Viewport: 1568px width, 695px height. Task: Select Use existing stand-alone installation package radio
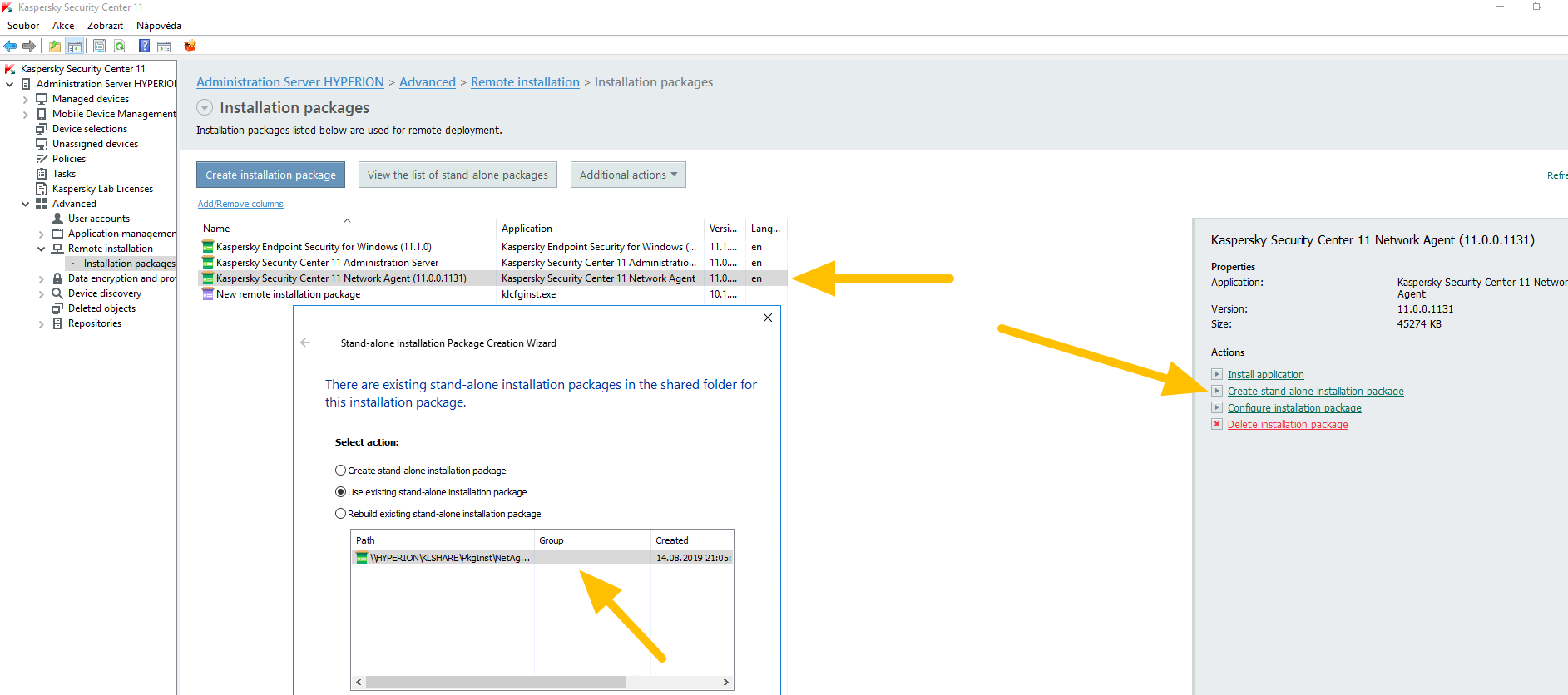pos(340,492)
